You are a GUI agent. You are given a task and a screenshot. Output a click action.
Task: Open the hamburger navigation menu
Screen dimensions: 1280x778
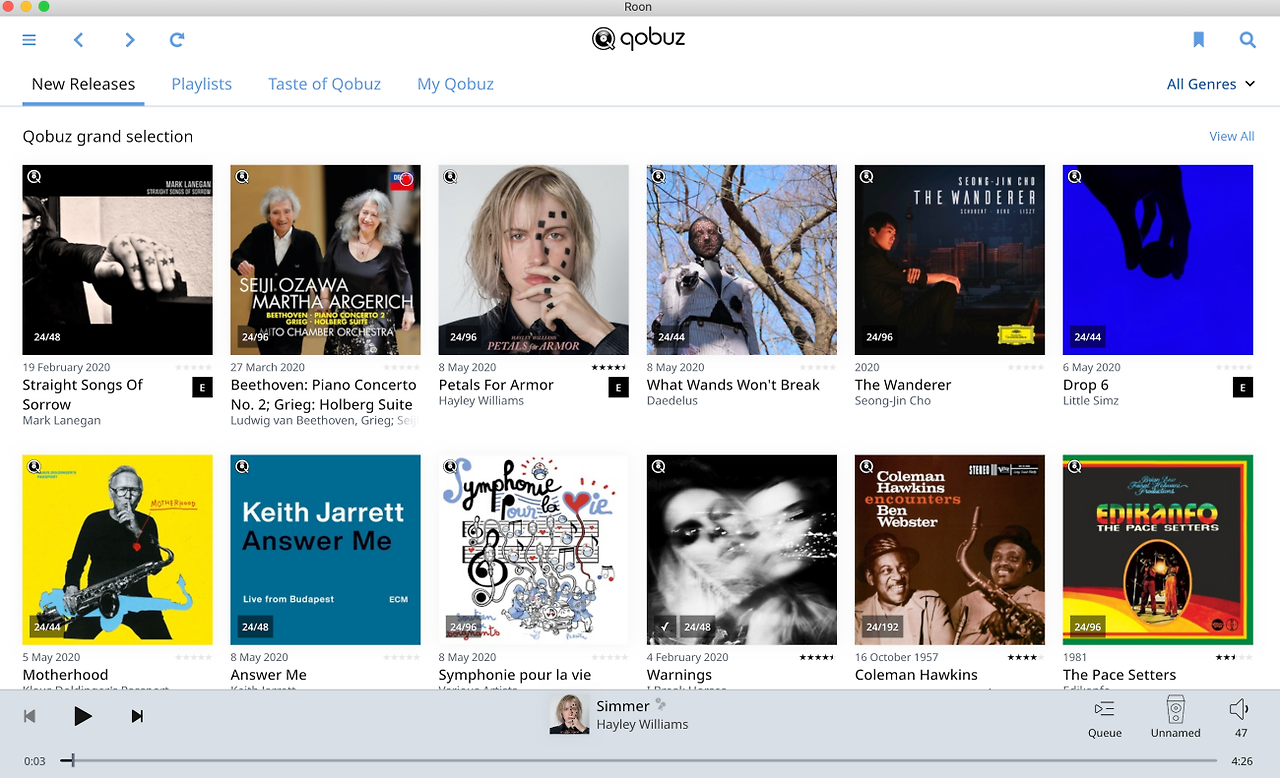click(29, 40)
